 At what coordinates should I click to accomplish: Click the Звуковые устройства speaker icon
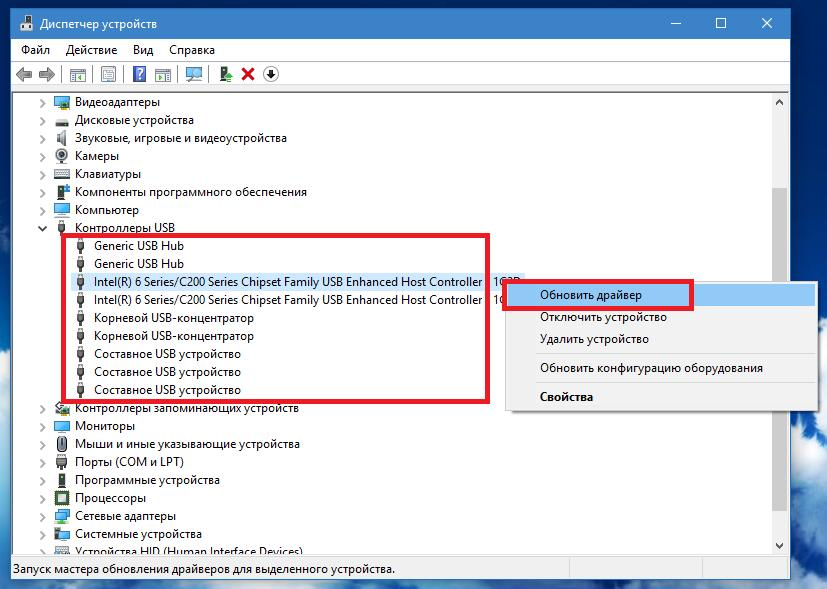coord(62,138)
